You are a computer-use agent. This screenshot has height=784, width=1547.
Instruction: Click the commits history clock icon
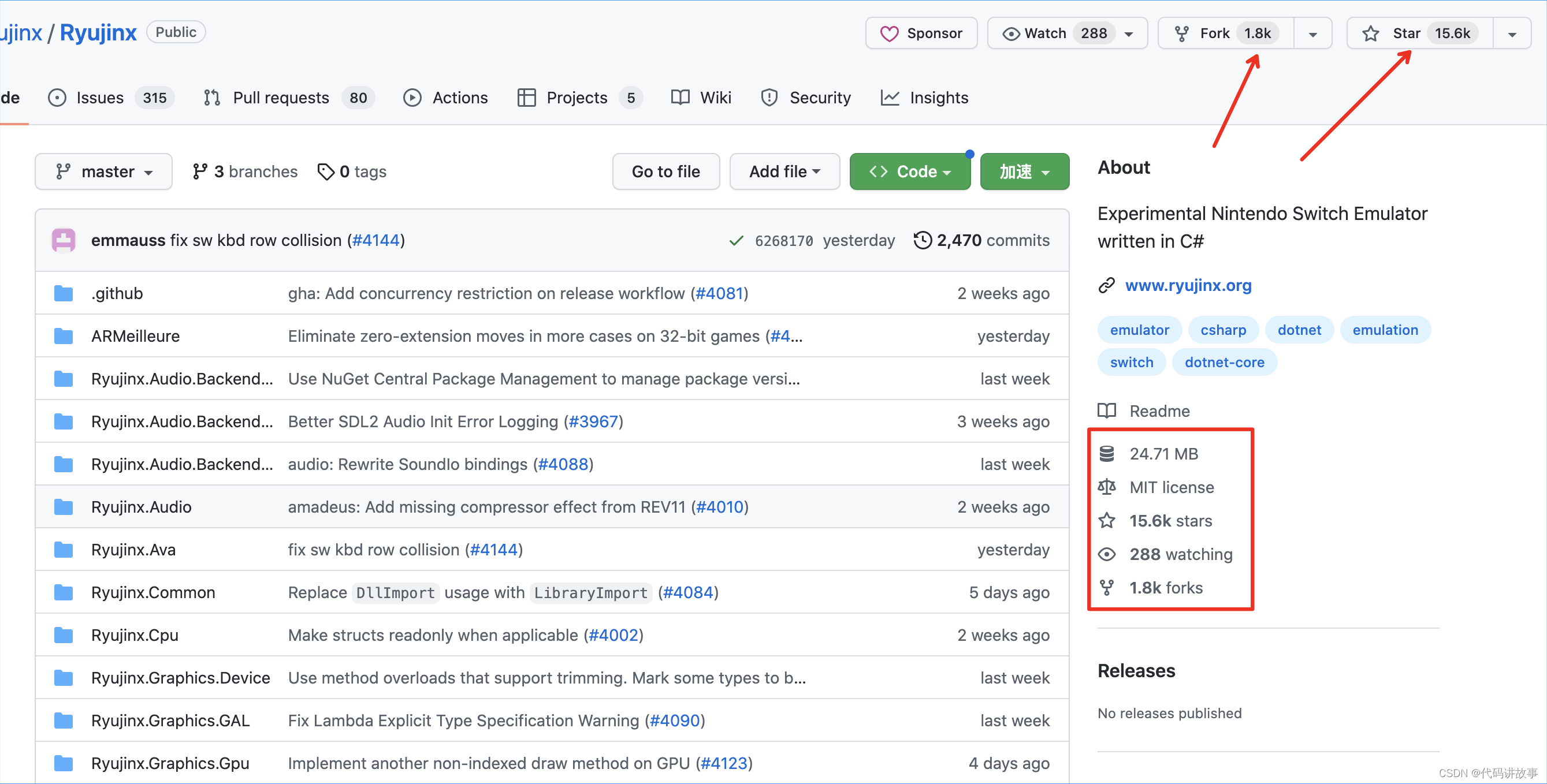click(923, 240)
